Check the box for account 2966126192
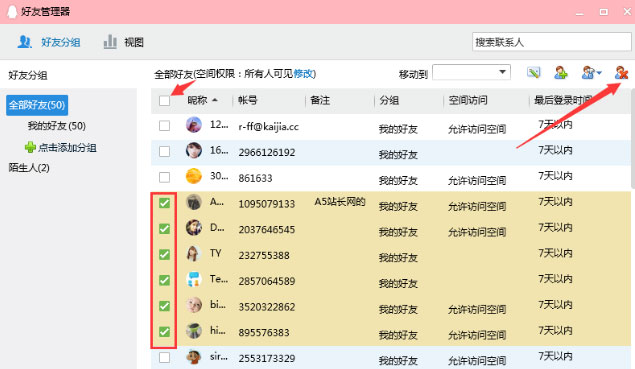The height and width of the screenshot is (369, 635). 164,151
